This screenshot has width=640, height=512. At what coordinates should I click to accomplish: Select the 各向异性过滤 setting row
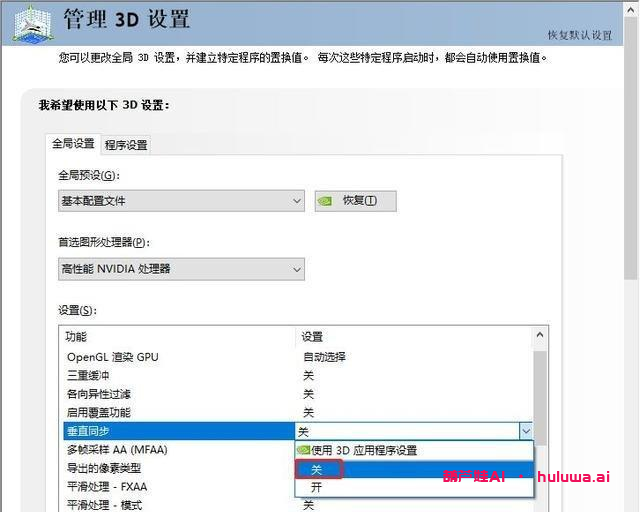tap(98, 394)
